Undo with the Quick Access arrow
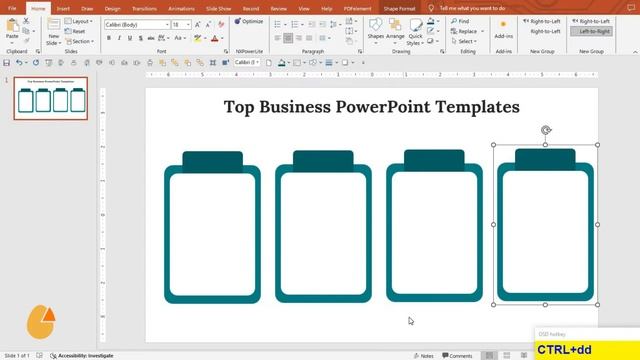Image resolution: width=640 pixels, height=360 pixels. pyautogui.click(x=19, y=62)
